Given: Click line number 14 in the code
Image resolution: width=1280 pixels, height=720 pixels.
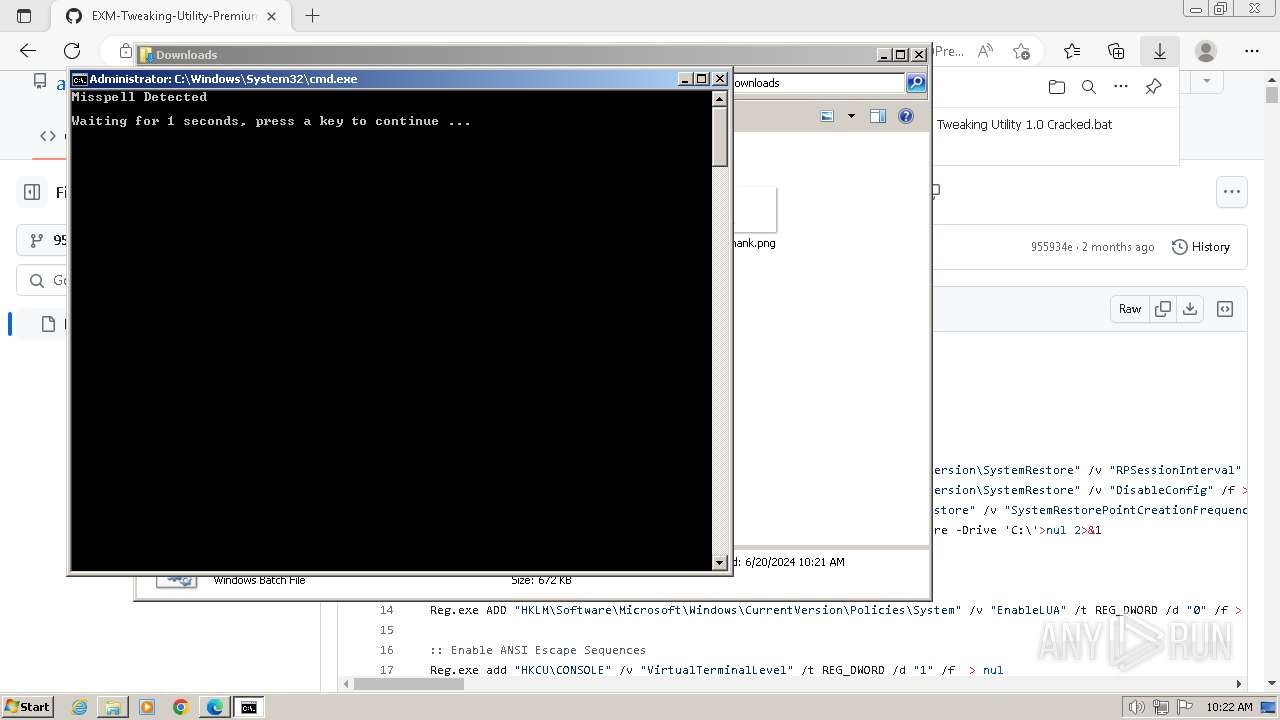Looking at the screenshot, I should click(386, 610).
